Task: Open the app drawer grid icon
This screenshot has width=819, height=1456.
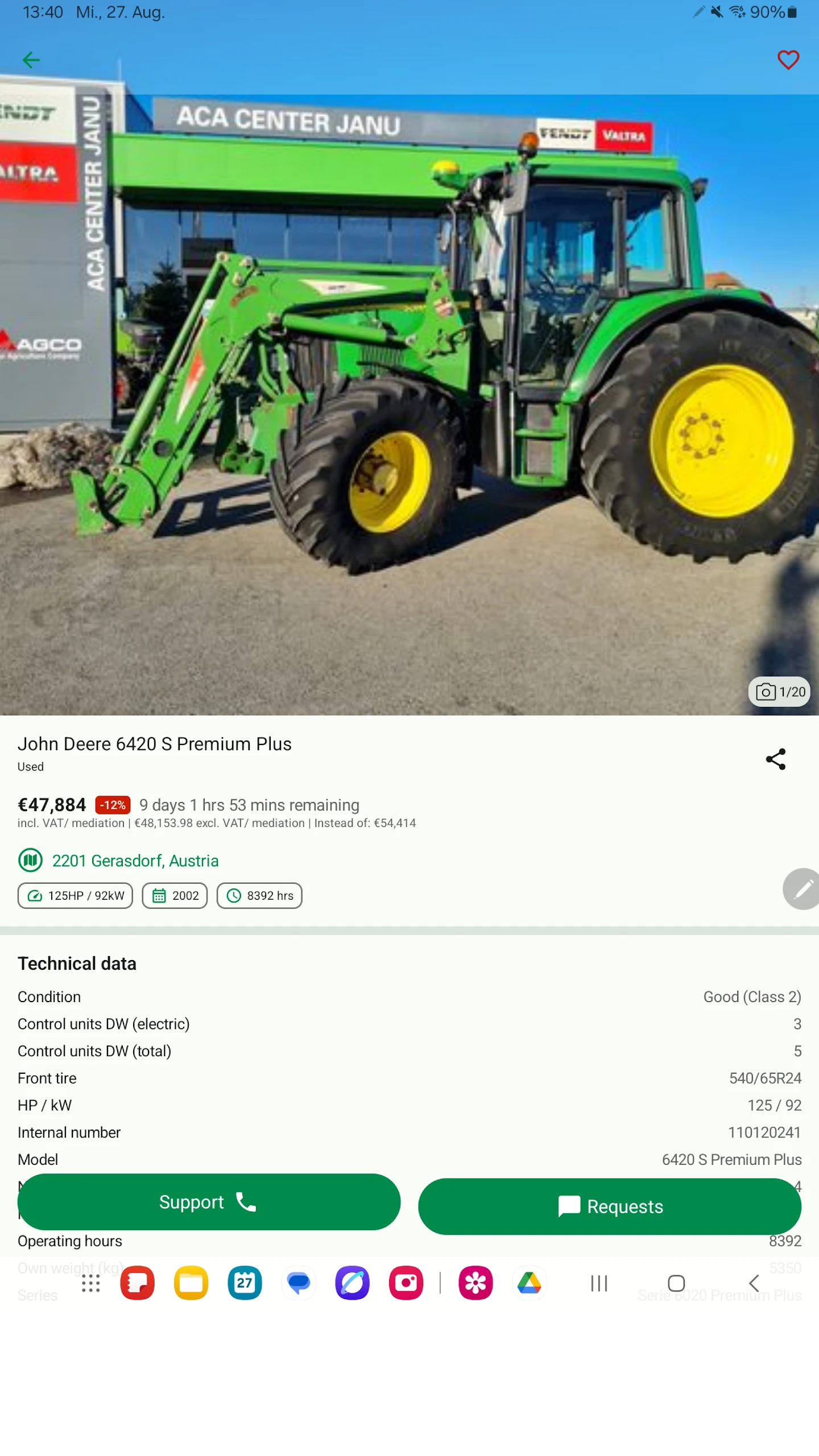Action: tap(90, 1283)
